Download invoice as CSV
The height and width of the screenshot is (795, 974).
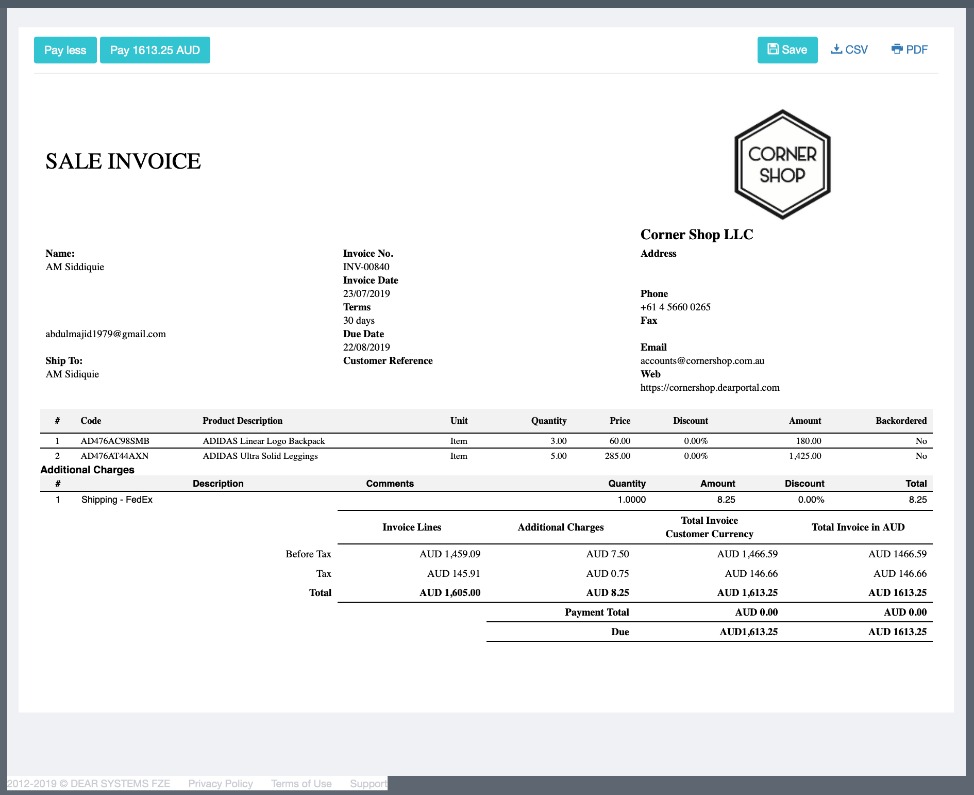click(849, 50)
